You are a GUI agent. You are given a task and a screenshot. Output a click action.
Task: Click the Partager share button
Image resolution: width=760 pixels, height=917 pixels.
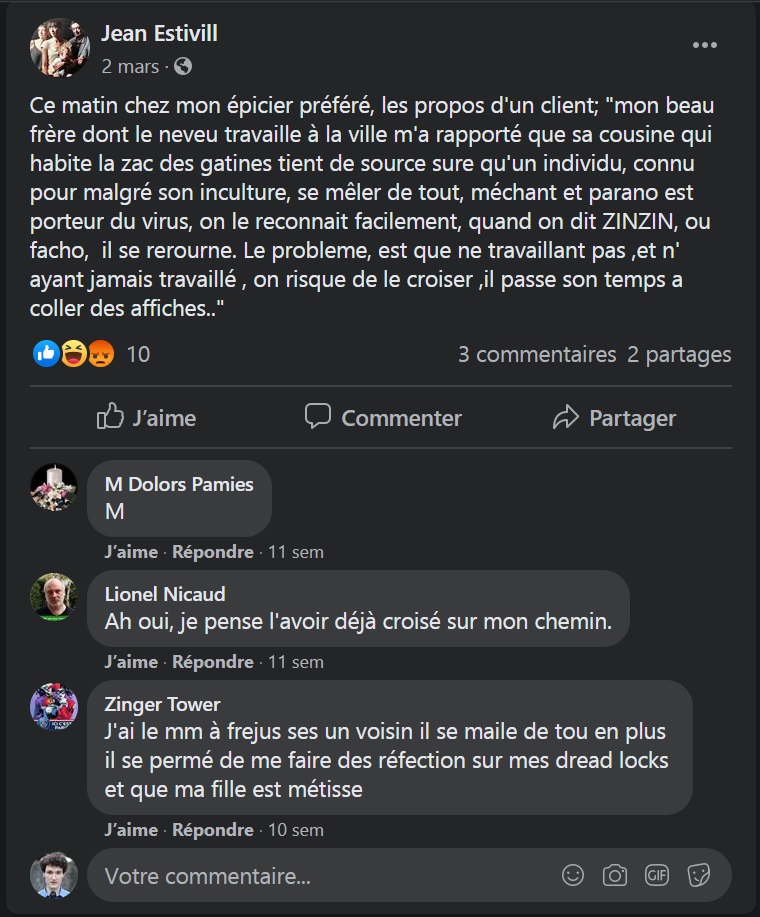coord(614,418)
